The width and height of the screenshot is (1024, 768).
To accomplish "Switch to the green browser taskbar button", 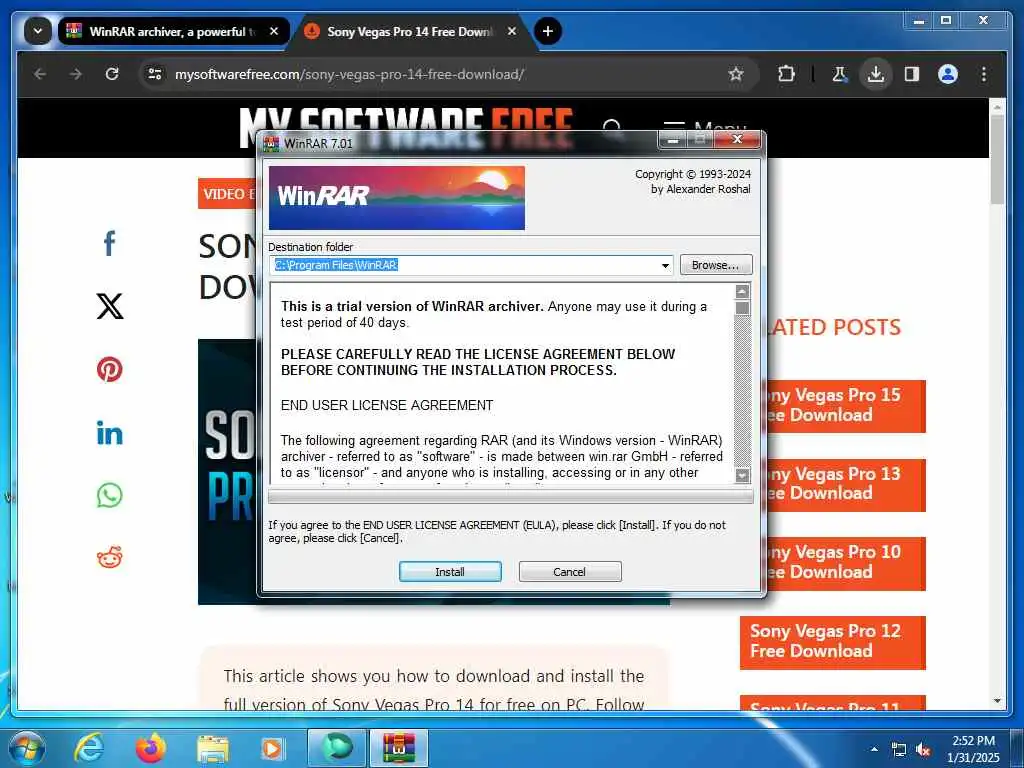I will click(337, 748).
